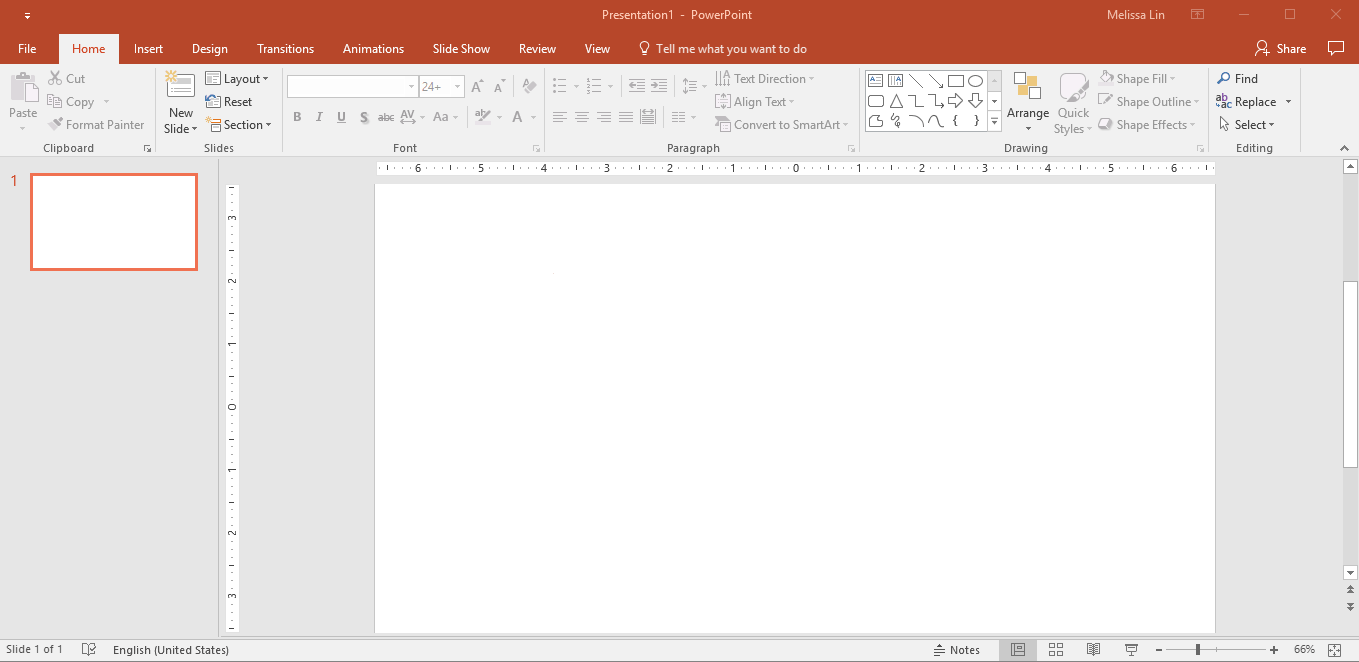
Task: Open the Transitions tab
Action: tap(285, 49)
